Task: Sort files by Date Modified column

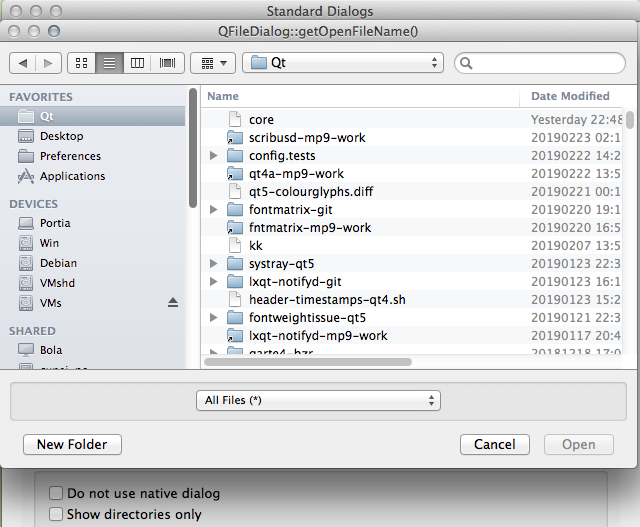Action: [x=570, y=96]
